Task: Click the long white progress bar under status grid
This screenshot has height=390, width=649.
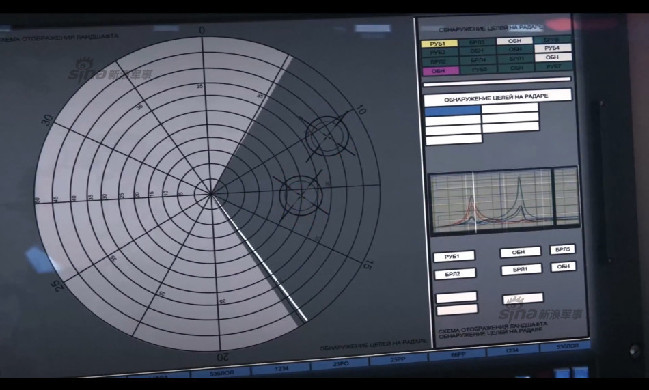Action: coord(497,82)
